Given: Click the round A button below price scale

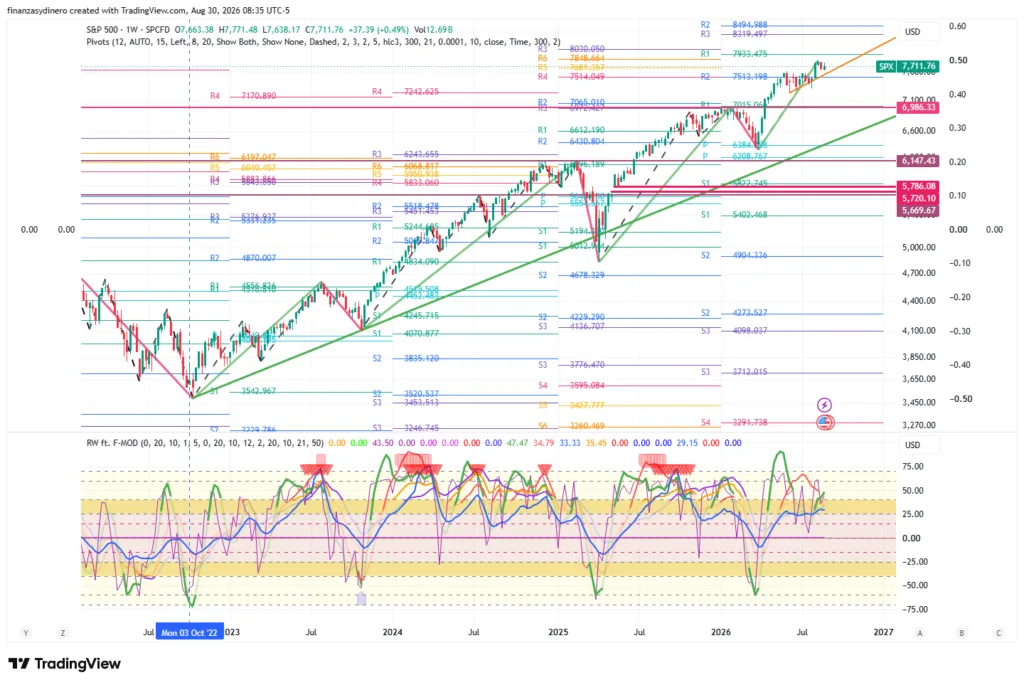Looking at the screenshot, I should 920,633.
